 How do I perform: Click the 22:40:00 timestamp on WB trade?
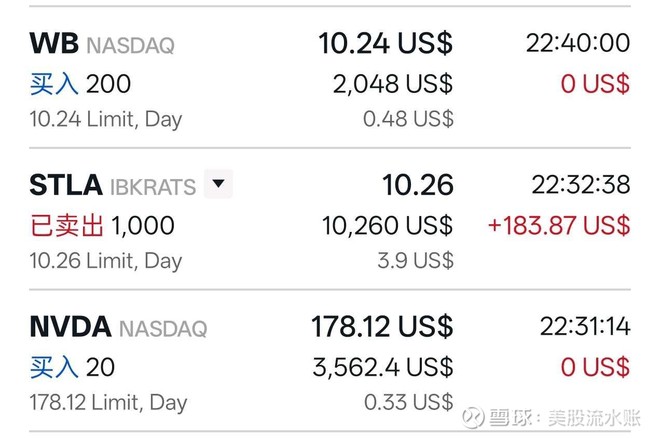pyautogui.click(x=578, y=43)
